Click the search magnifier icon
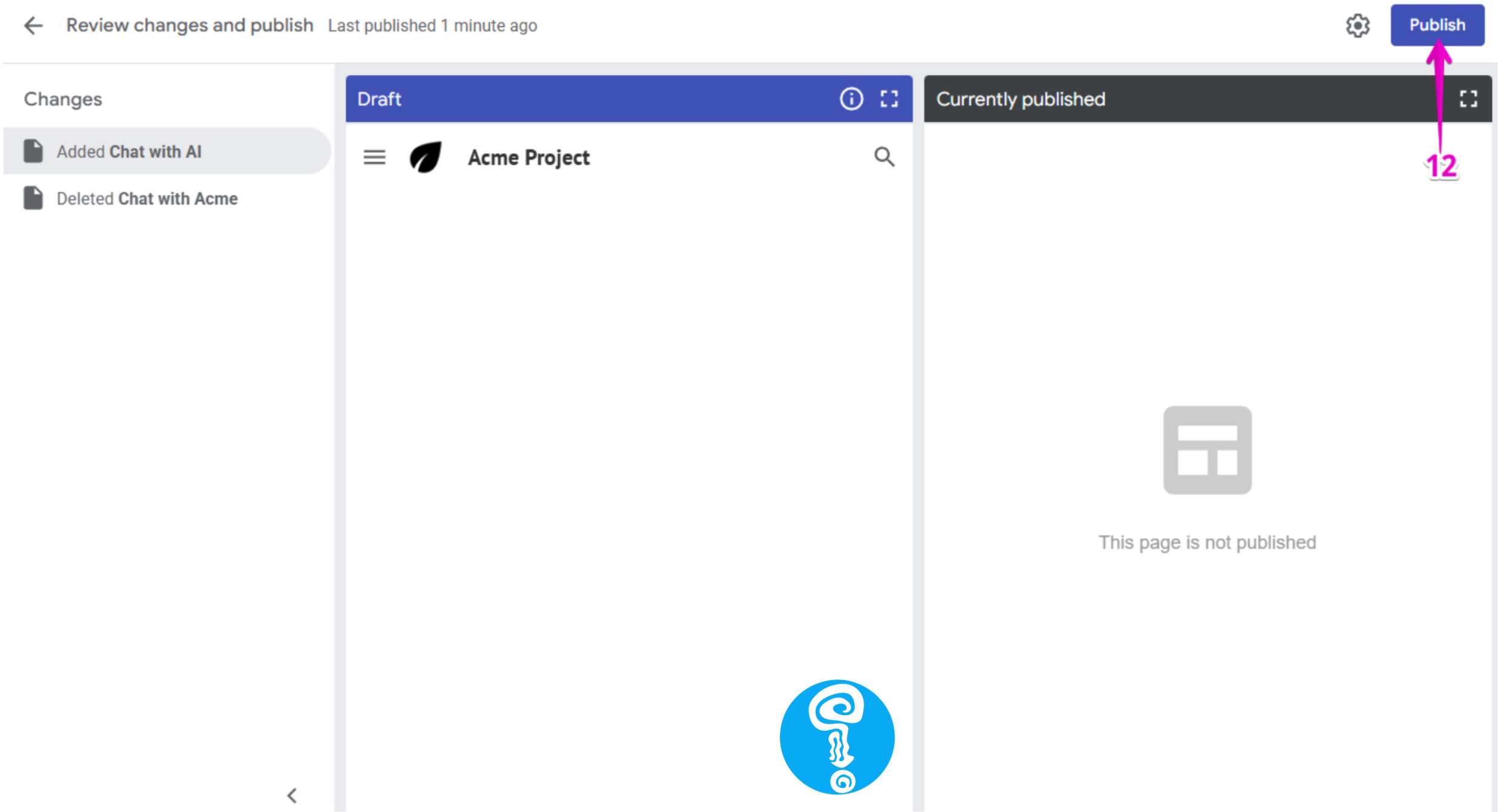 pyautogui.click(x=884, y=157)
